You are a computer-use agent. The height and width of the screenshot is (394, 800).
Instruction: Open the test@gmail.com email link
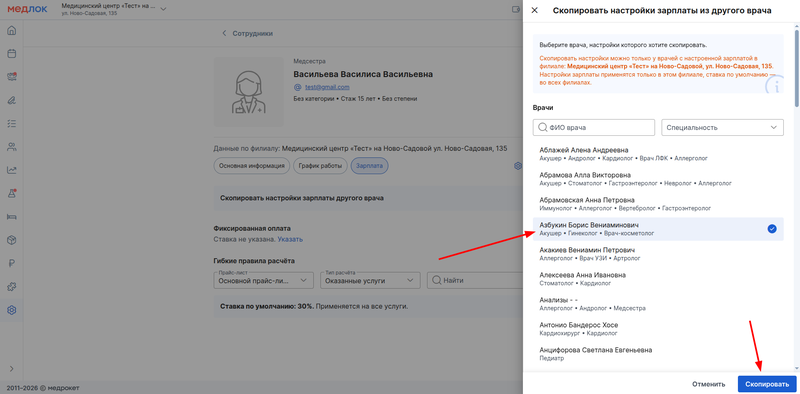[327, 87]
